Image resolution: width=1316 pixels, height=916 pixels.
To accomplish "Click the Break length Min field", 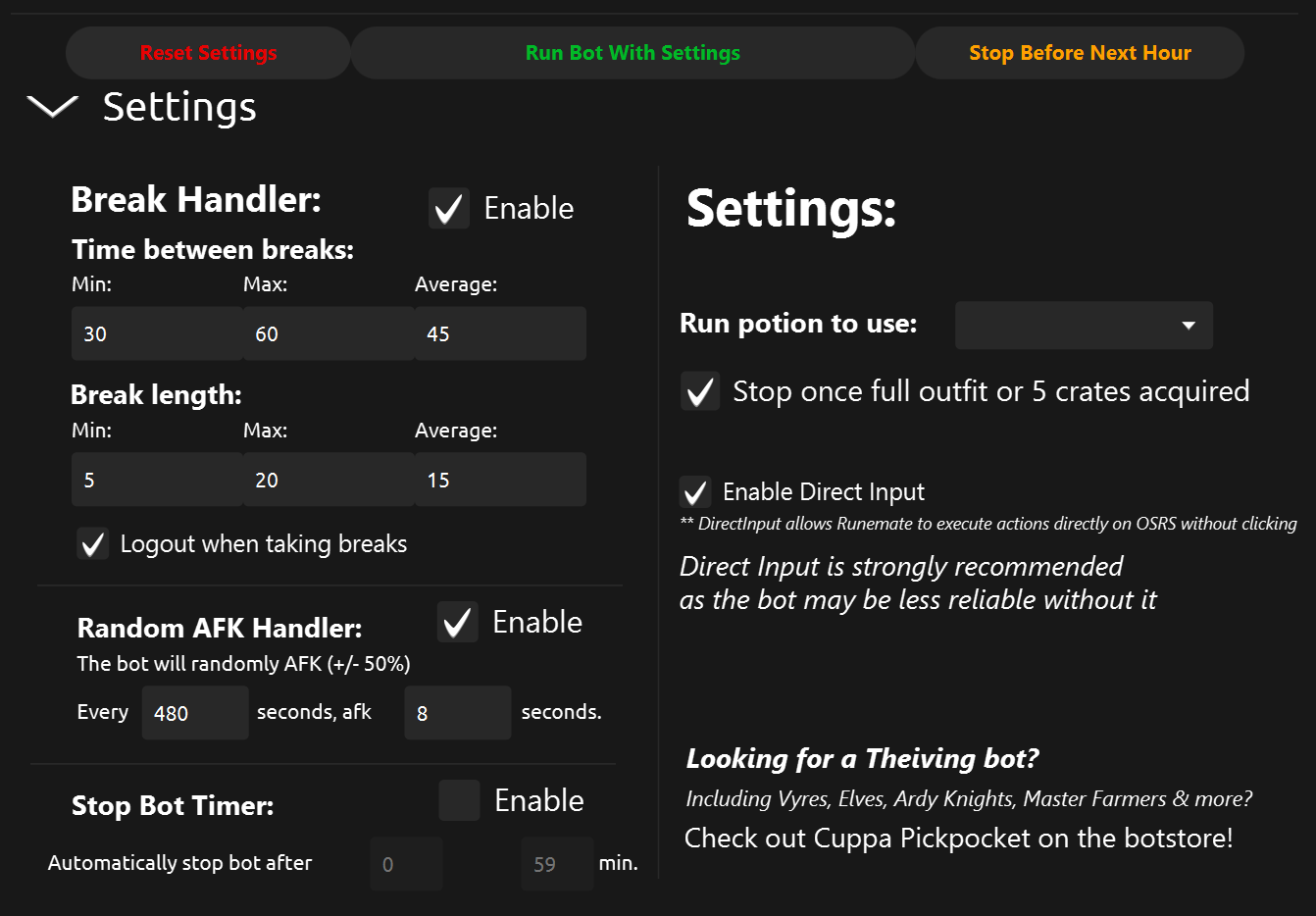I will tap(157, 481).
